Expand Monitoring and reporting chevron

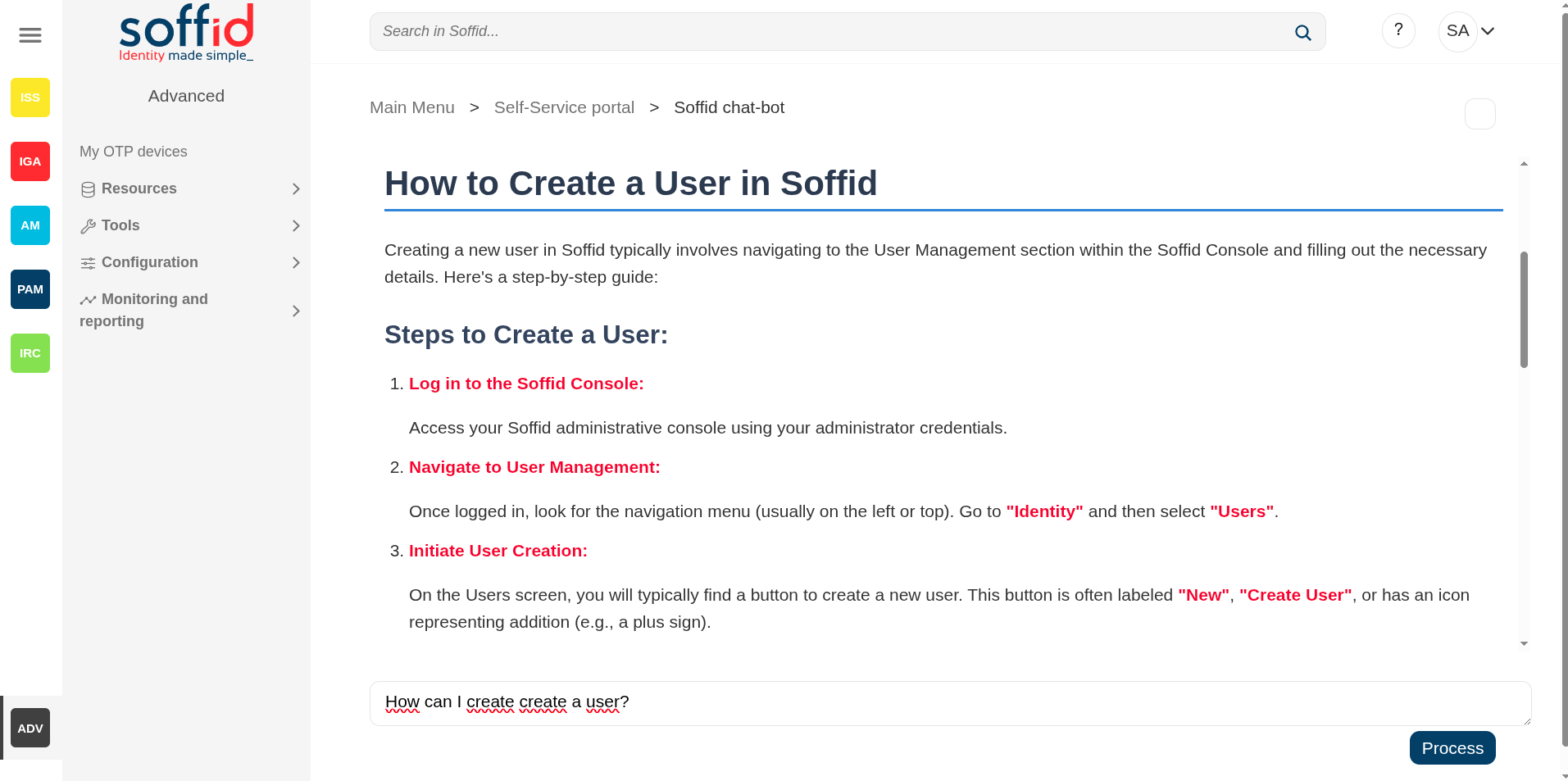pyautogui.click(x=296, y=311)
